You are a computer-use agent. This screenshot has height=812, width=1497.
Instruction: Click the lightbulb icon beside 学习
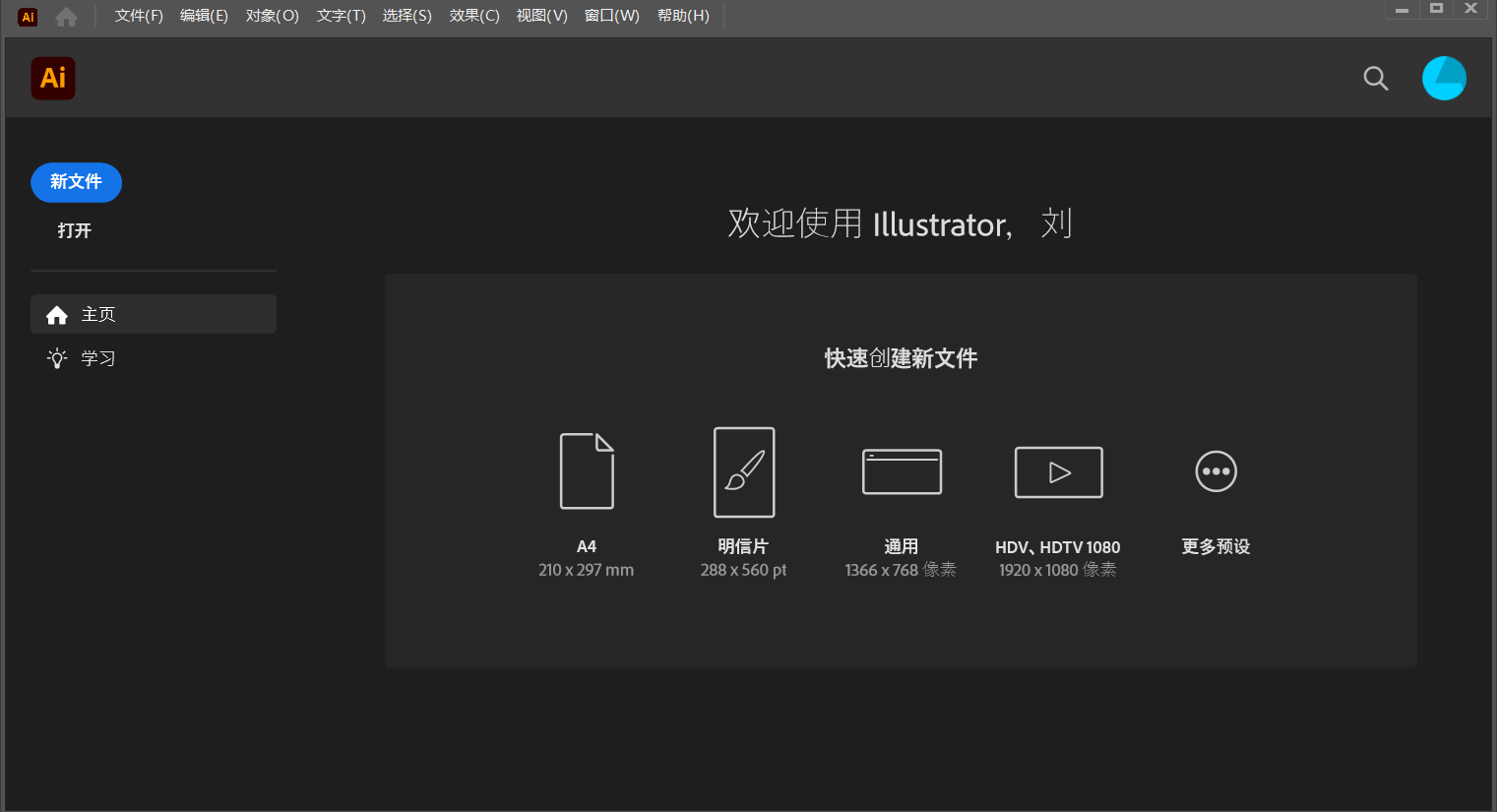[57, 358]
